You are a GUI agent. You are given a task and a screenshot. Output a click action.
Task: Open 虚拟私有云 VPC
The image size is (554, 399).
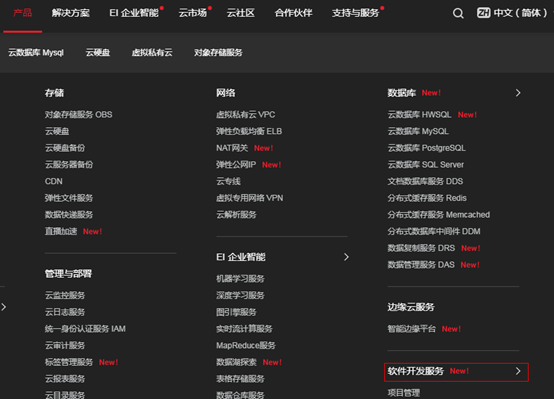click(x=246, y=115)
